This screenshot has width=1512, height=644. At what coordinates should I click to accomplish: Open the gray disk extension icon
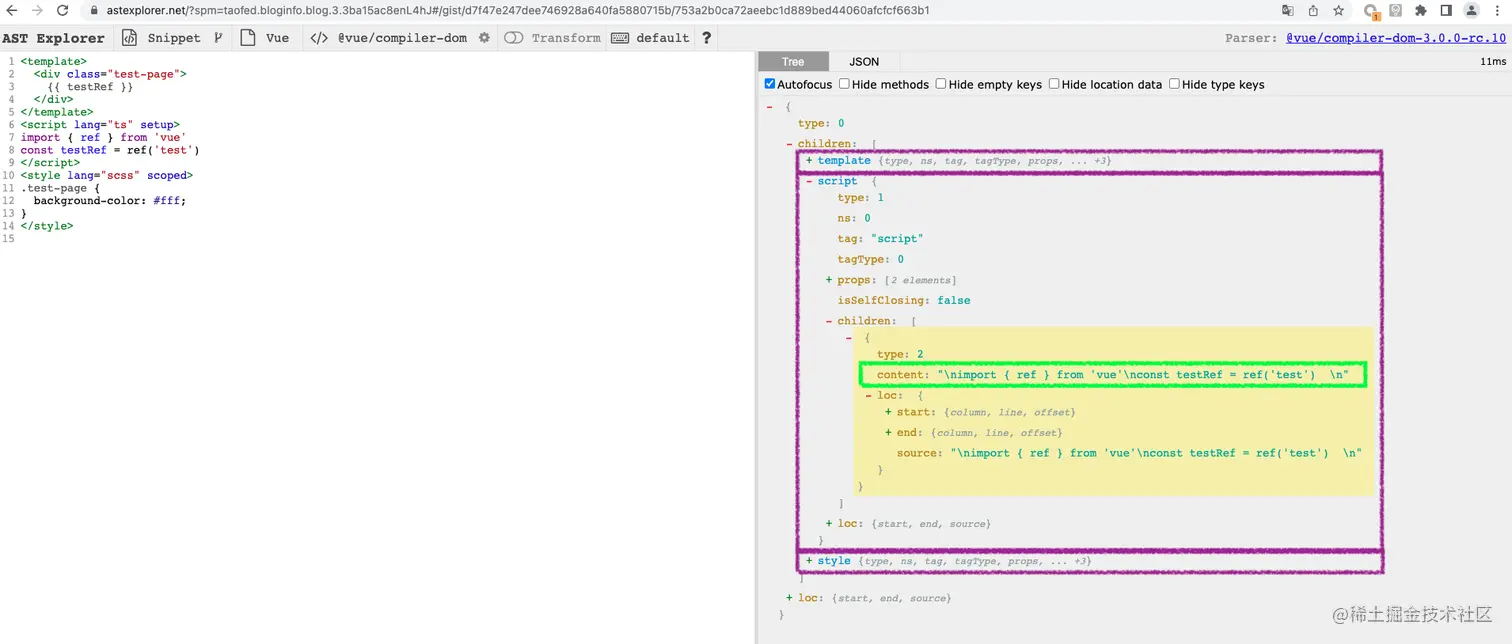click(x=1396, y=10)
